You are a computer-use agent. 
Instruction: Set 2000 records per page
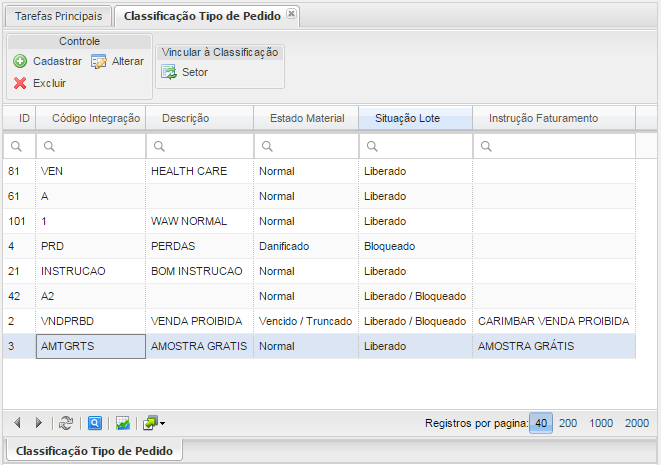[637, 423]
